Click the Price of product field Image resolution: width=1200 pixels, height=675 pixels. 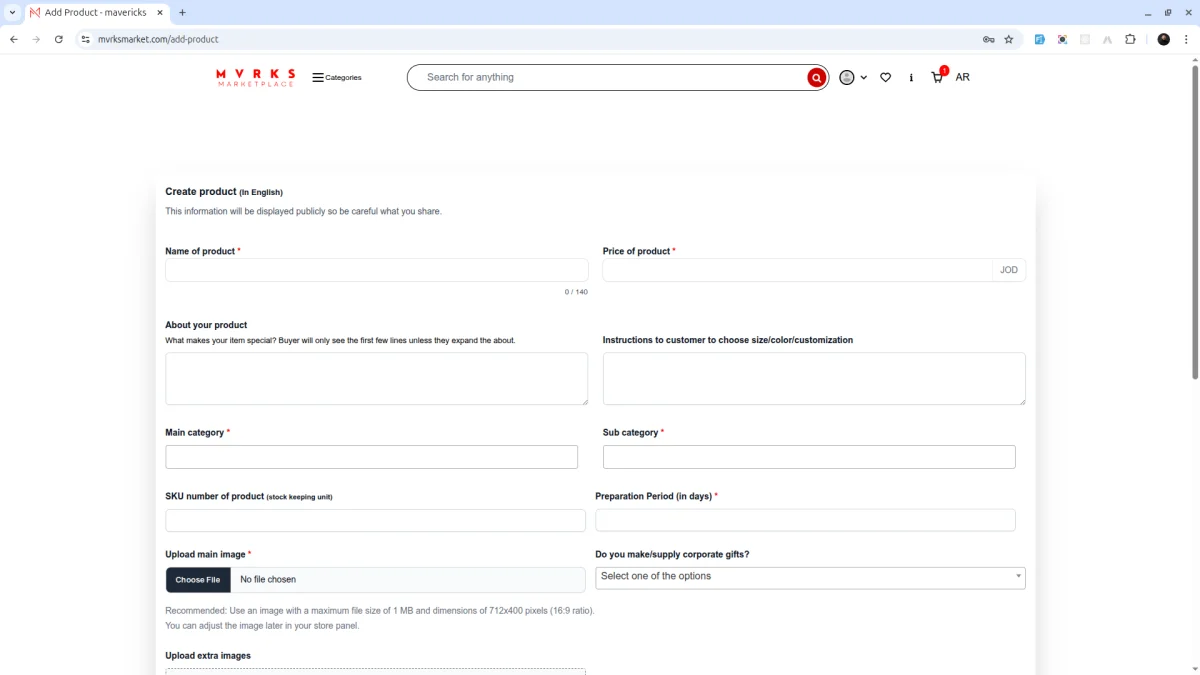coord(798,270)
